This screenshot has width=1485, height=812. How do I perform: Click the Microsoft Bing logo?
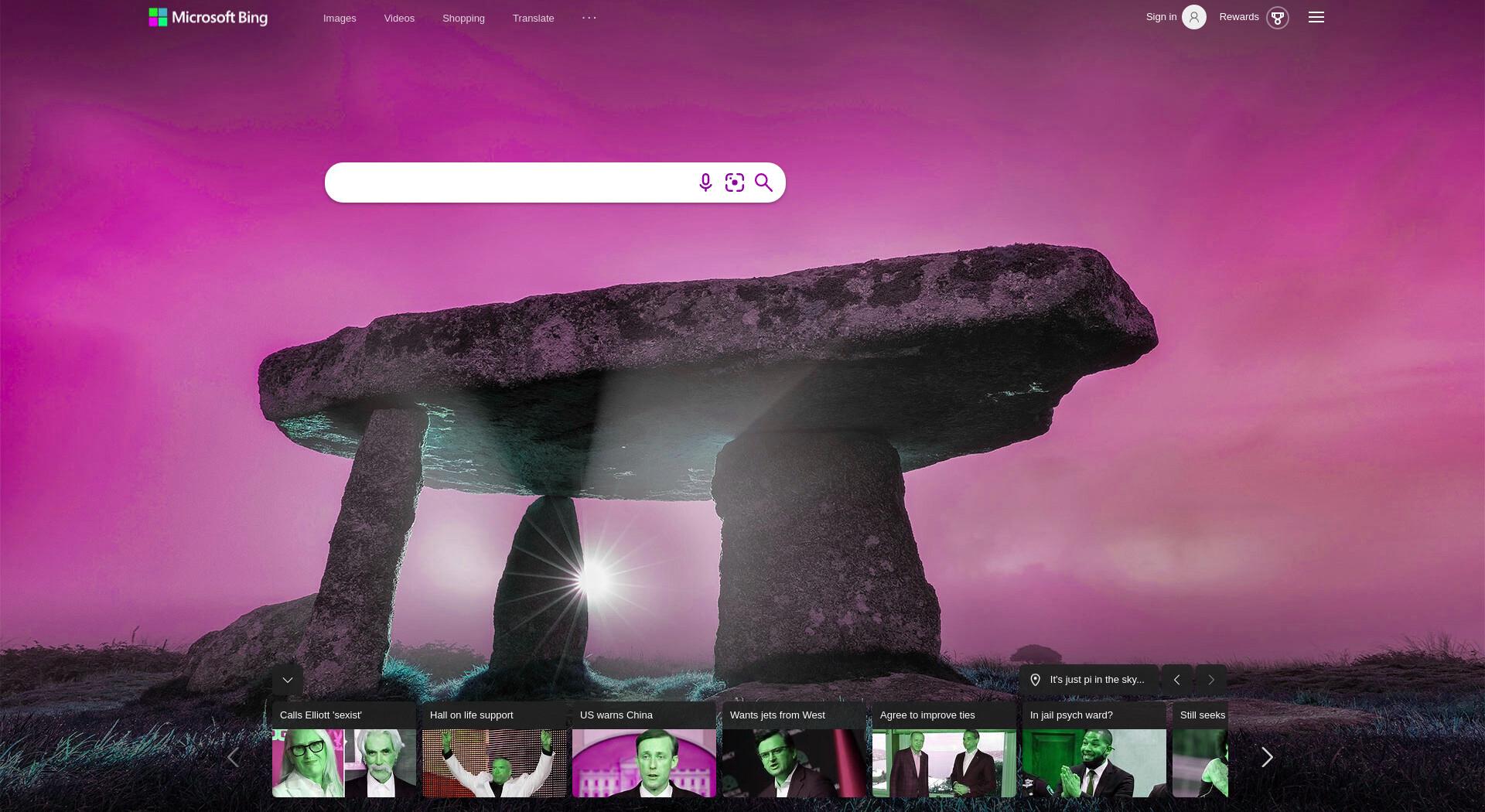click(x=208, y=17)
